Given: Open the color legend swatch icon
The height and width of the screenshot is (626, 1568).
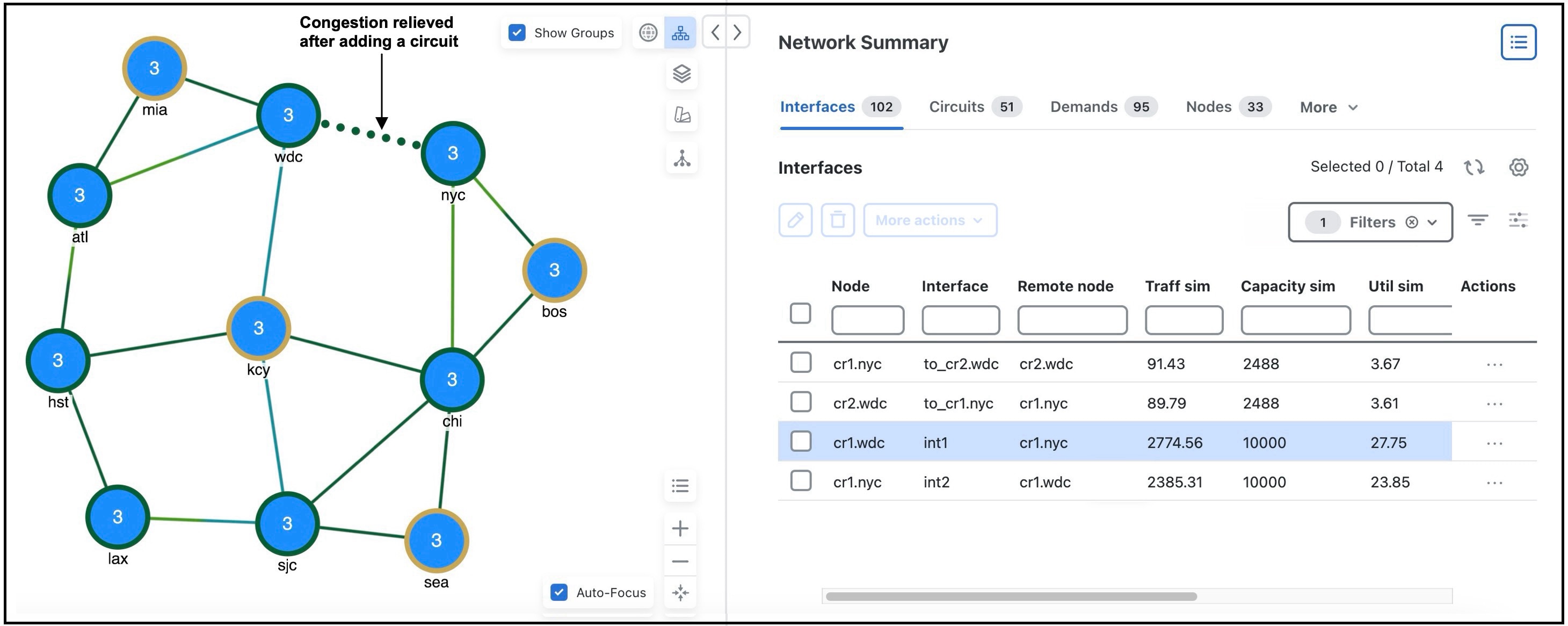Looking at the screenshot, I should coord(682,116).
